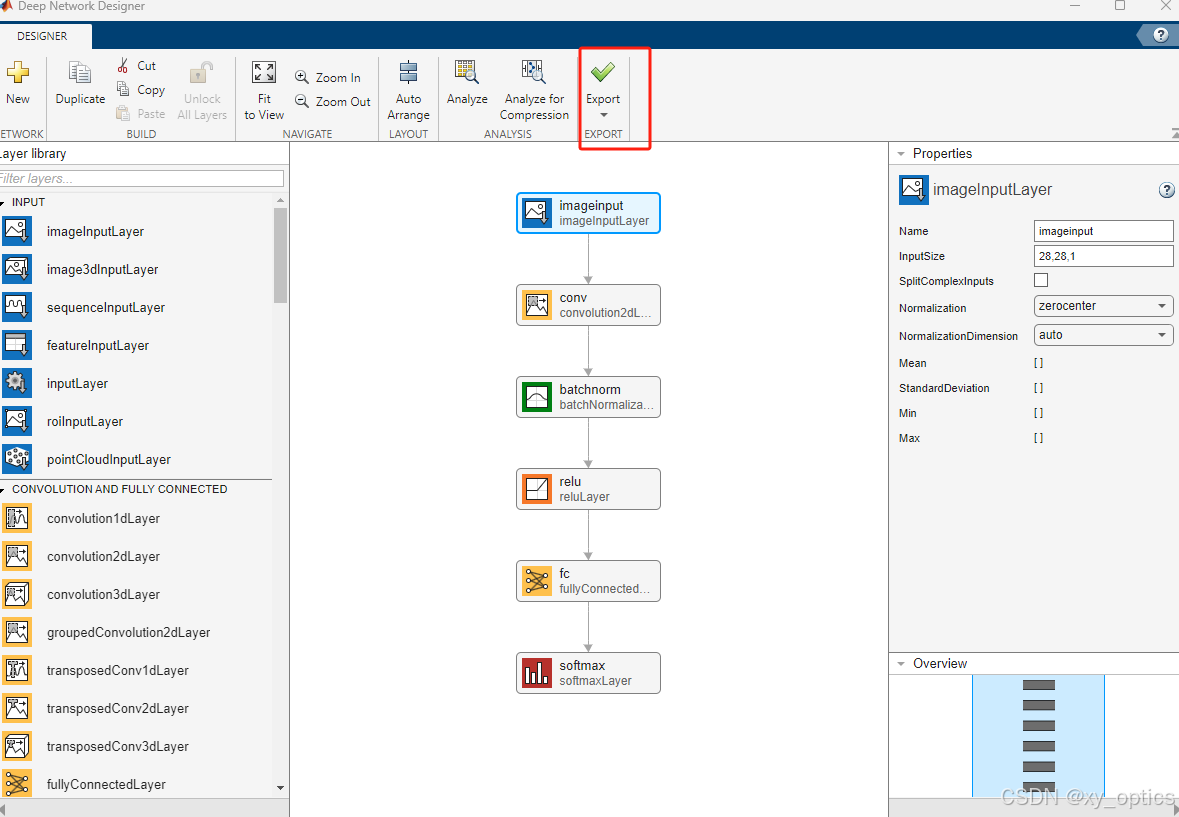Click Unlock All Layers padlock icon

tap(202, 72)
